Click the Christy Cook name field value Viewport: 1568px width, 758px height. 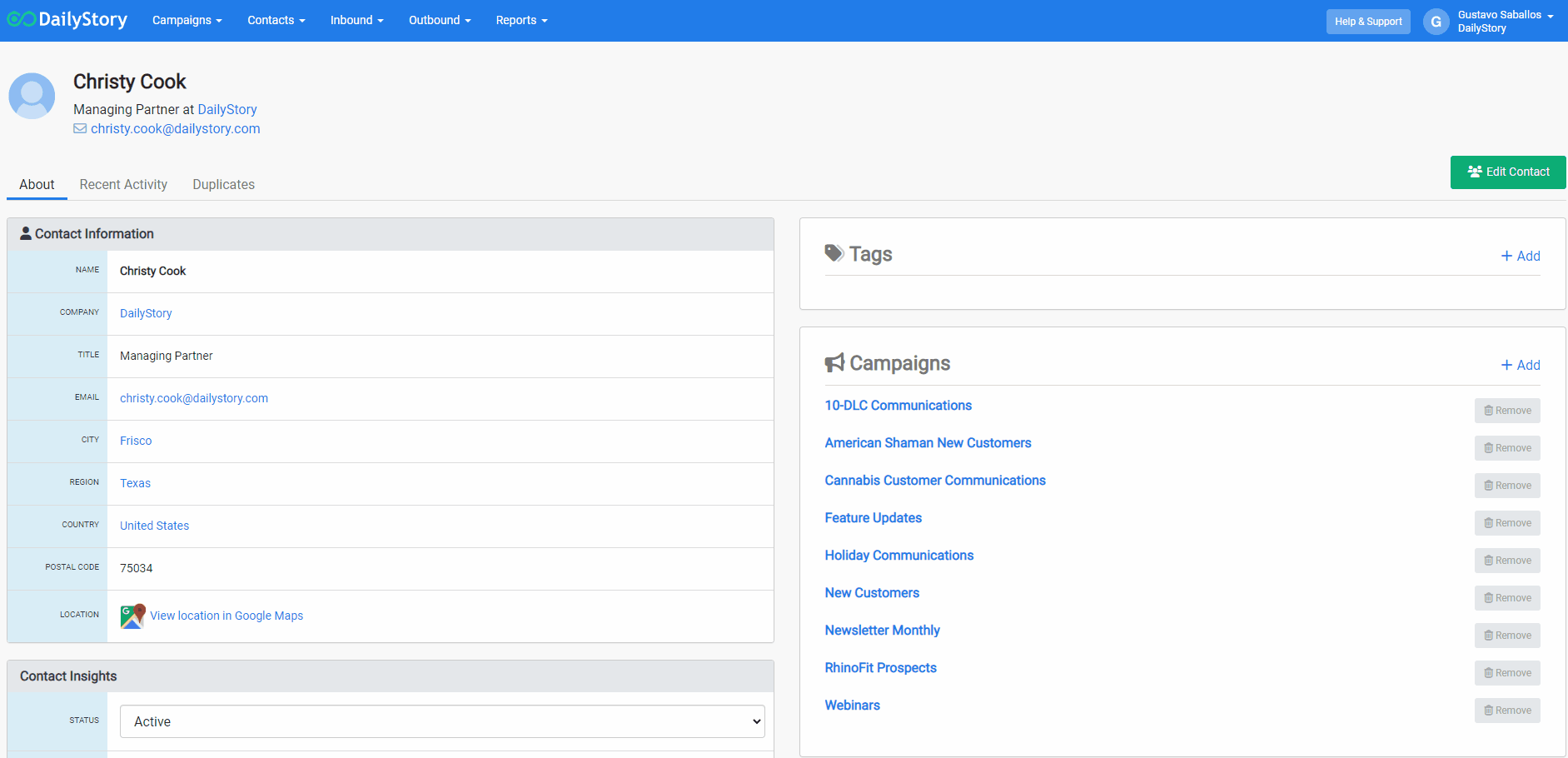(x=152, y=271)
